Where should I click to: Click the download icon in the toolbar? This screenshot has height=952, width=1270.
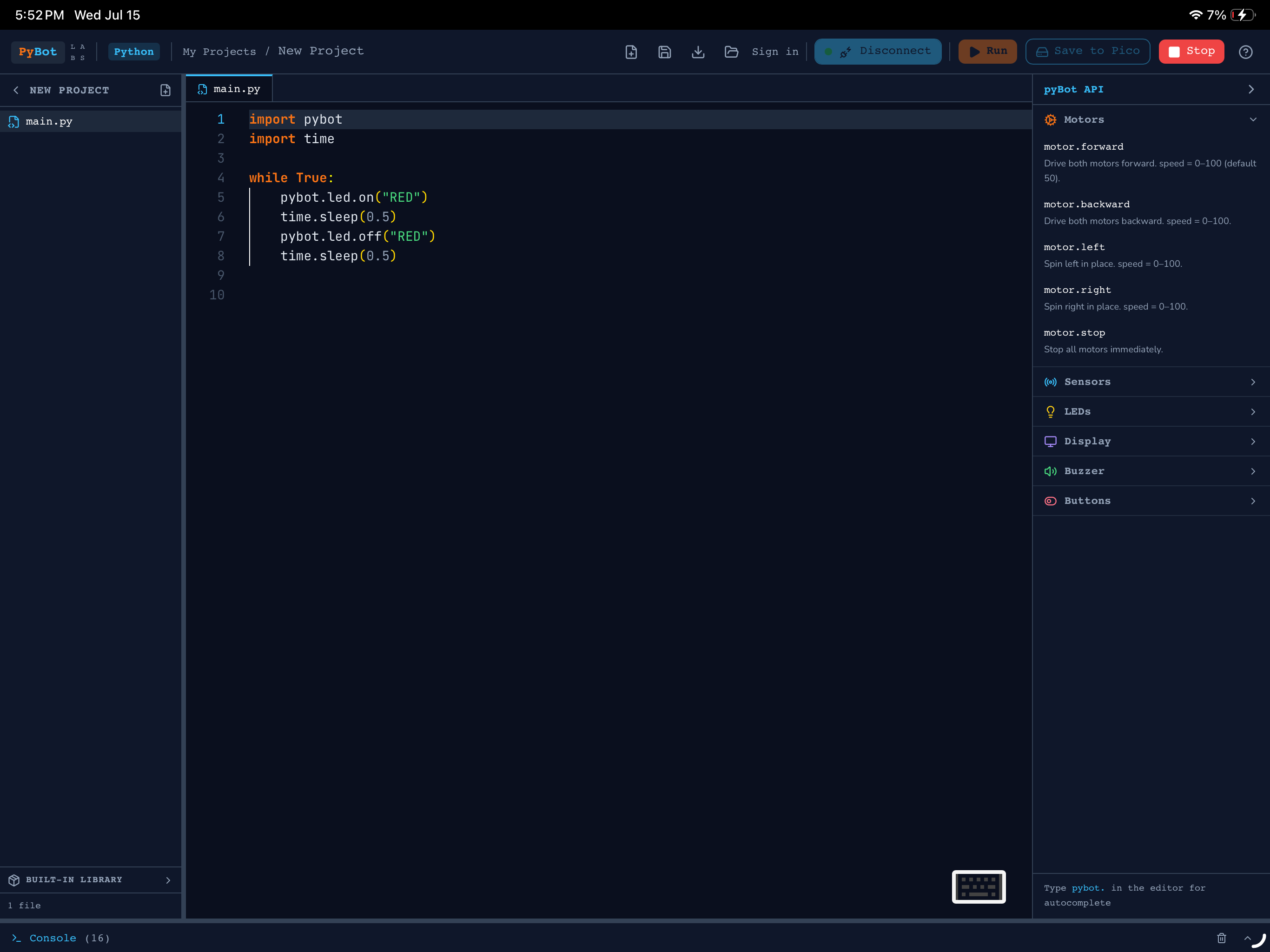[x=698, y=52]
